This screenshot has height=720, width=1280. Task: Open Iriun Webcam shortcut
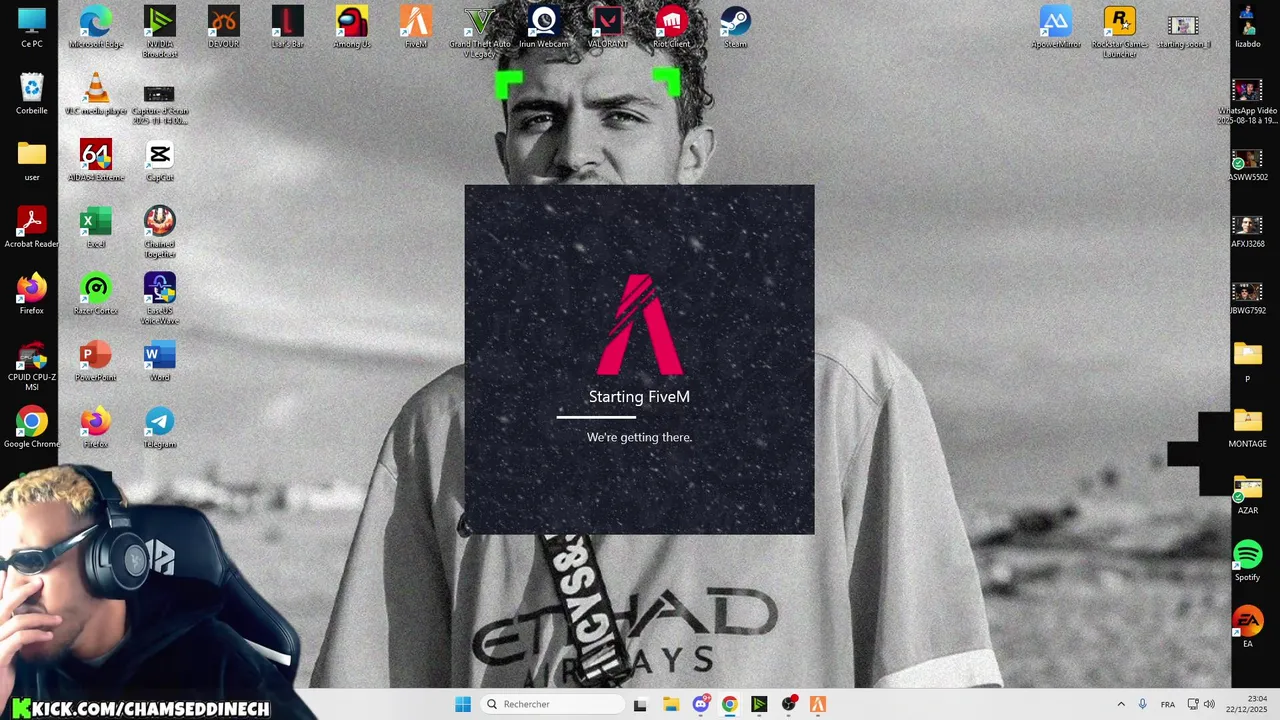[544, 28]
